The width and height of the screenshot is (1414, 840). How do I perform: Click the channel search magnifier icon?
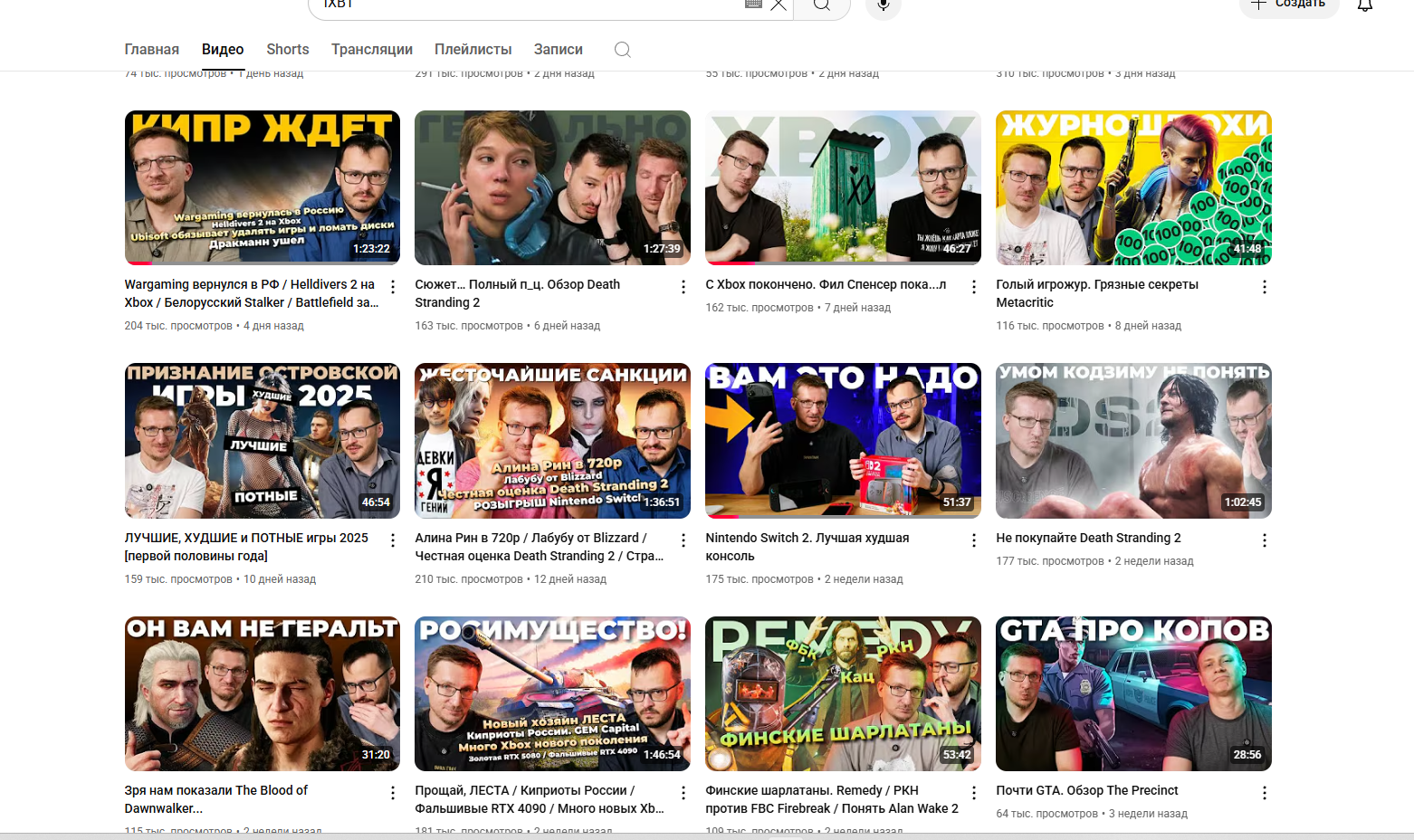click(x=623, y=50)
